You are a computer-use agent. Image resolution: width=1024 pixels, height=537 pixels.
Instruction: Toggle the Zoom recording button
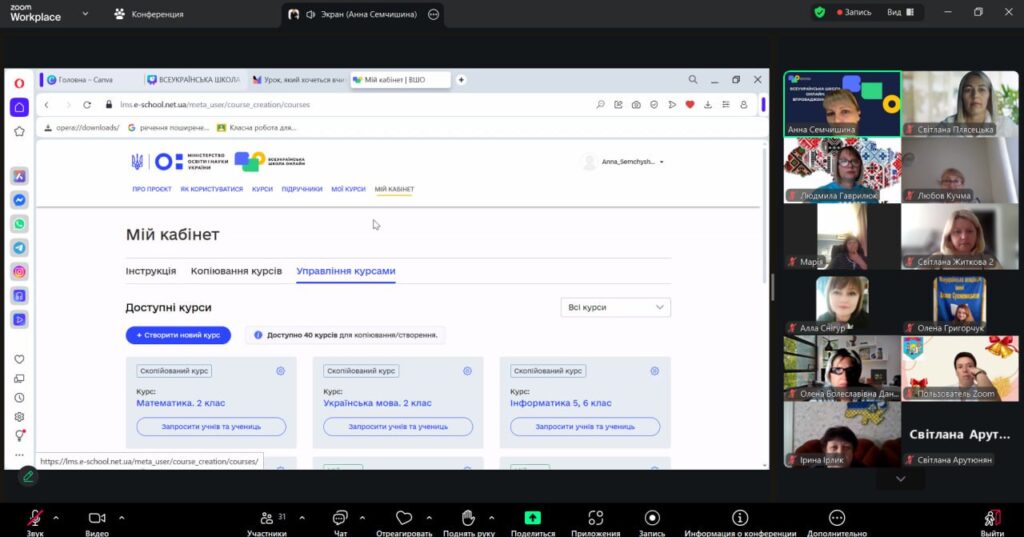(652, 518)
